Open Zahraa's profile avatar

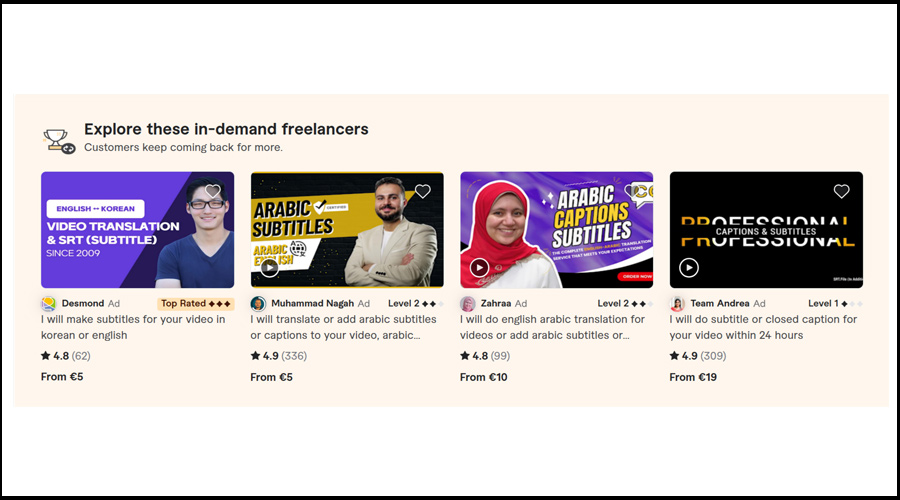[468, 303]
